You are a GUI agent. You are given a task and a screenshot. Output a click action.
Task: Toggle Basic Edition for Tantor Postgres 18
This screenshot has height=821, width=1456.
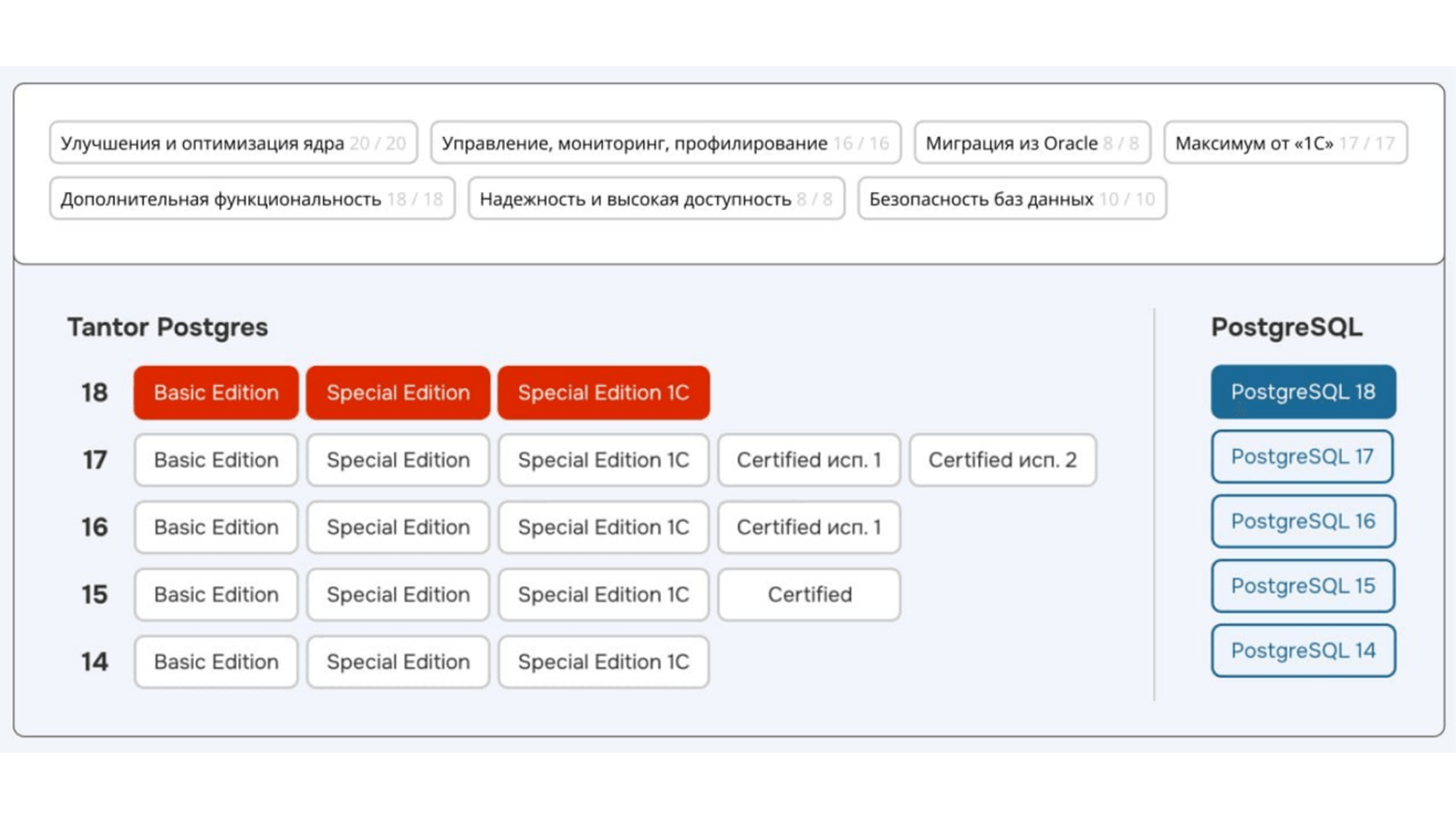click(216, 393)
